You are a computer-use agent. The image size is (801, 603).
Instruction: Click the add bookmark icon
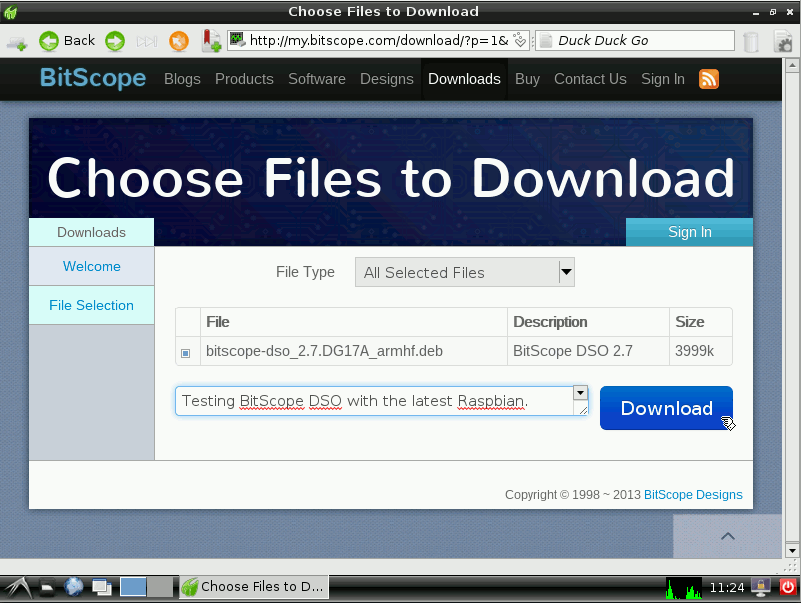click(211, 41)
